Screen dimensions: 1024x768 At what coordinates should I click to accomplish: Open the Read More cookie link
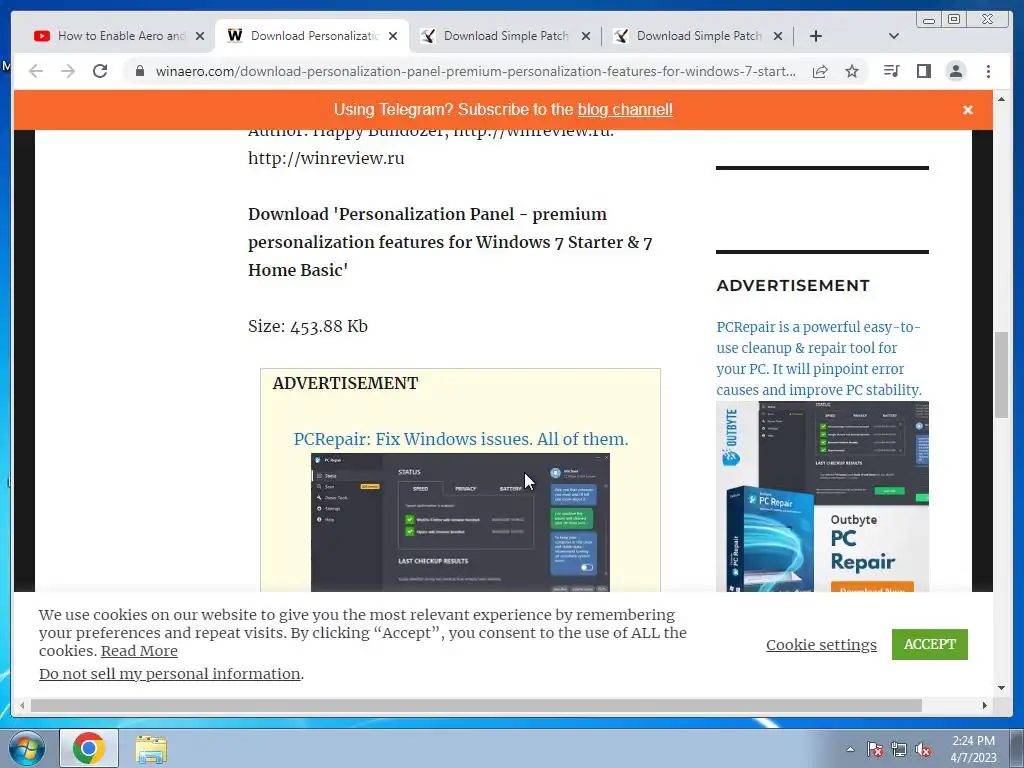click(x=139, y=651)
